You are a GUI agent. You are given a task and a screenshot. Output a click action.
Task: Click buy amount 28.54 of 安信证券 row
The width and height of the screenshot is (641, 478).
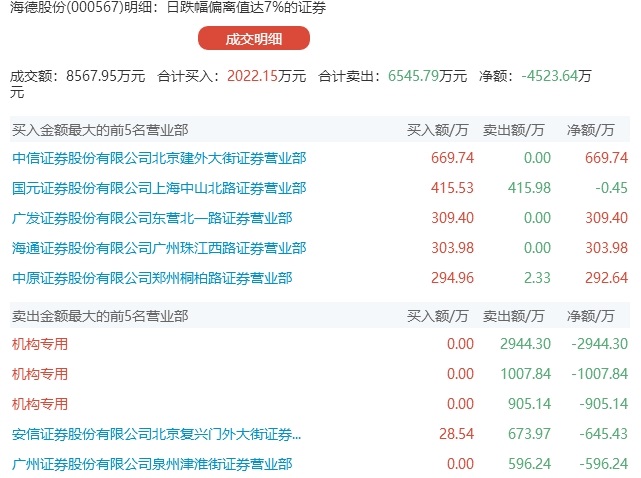pos(457,434)
